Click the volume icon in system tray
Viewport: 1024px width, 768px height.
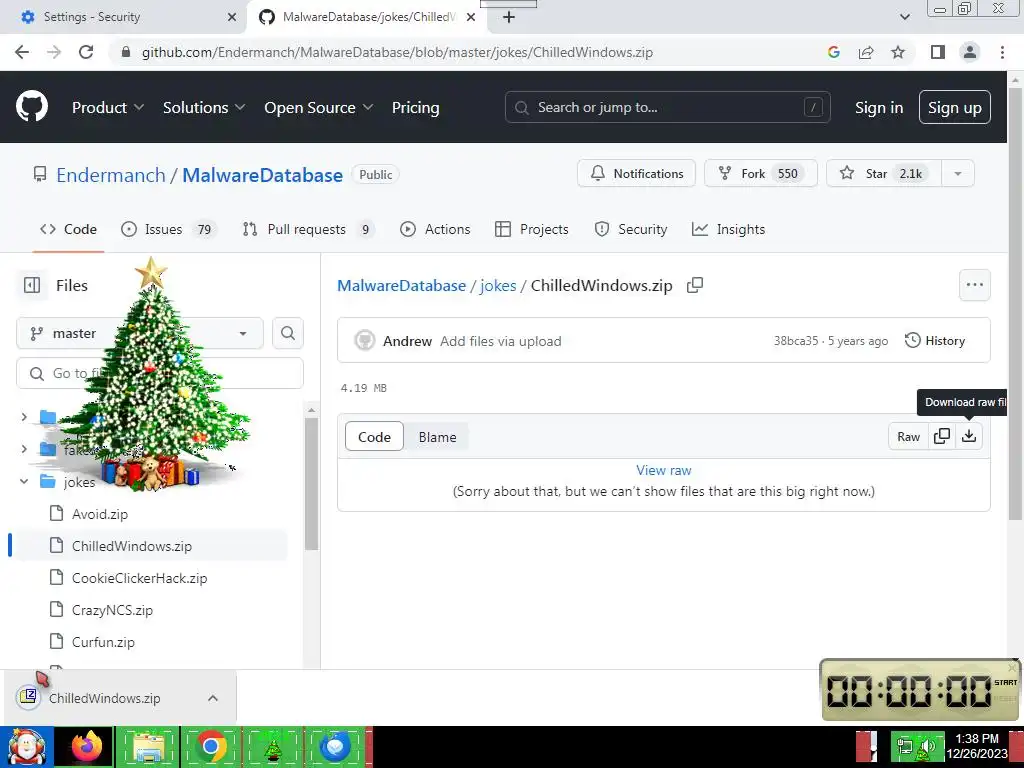coord(926,746)
